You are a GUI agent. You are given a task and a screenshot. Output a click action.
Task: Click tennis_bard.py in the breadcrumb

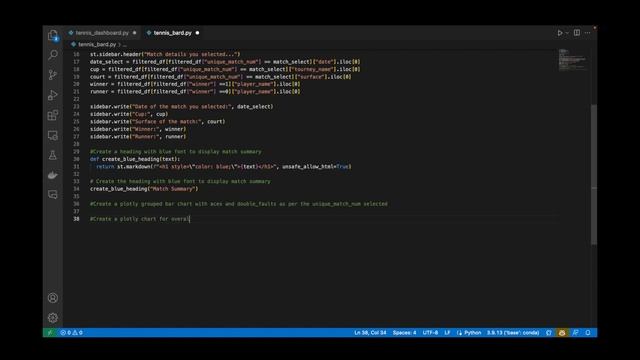point(97,44)
